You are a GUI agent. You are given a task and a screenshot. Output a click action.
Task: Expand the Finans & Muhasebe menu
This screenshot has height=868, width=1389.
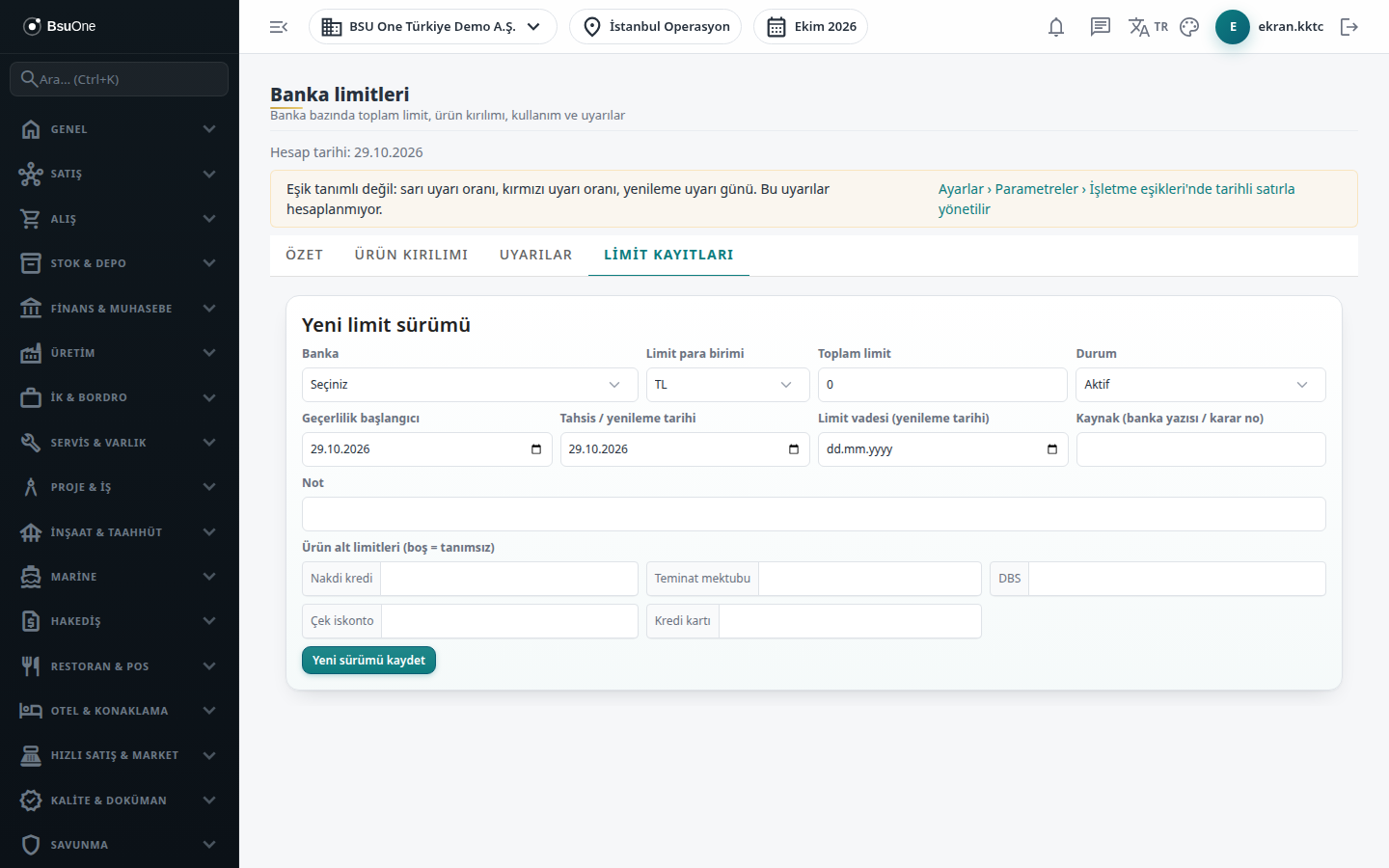coord(120,309)
